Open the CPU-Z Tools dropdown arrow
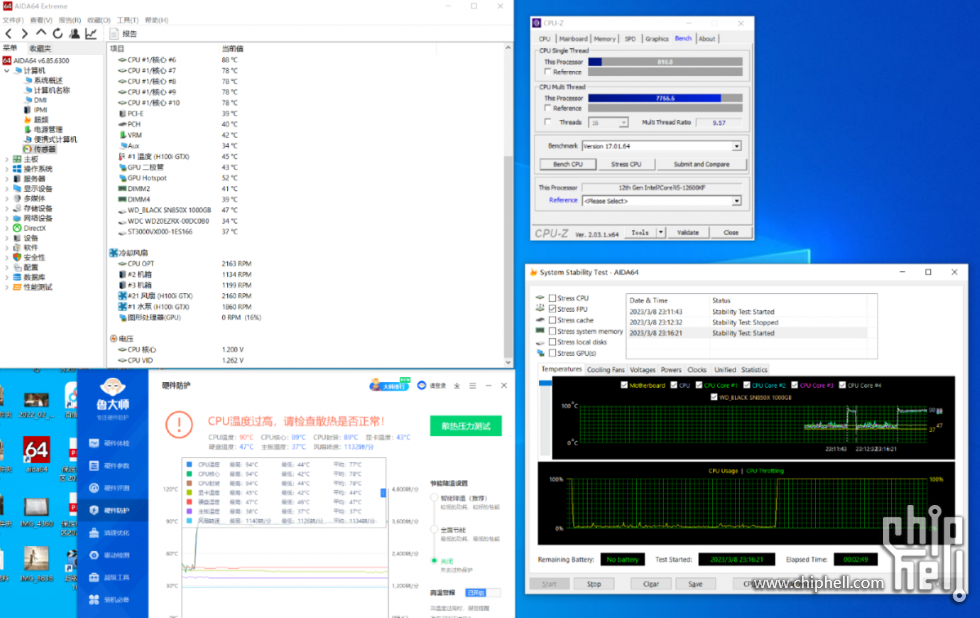The width and height of the screenshot is (980, 618). [661, 232]
